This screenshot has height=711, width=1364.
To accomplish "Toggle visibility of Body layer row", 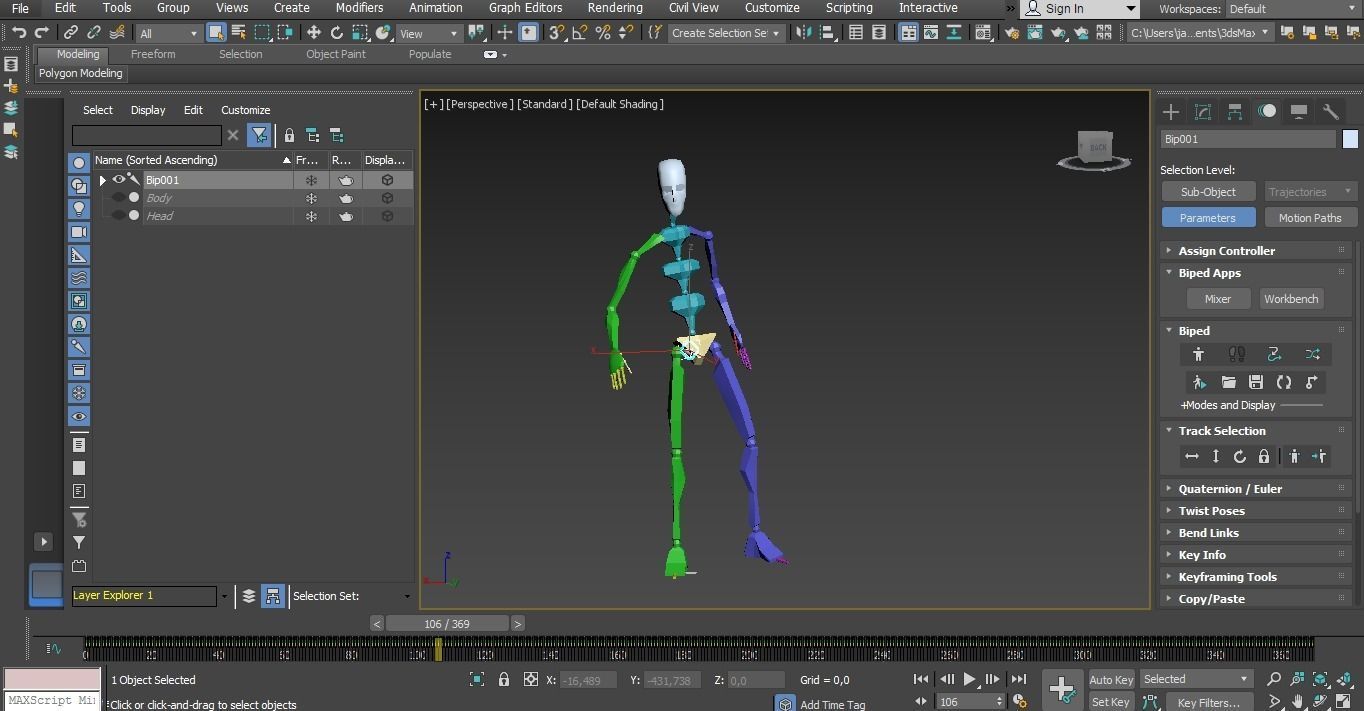I will 119,198.
